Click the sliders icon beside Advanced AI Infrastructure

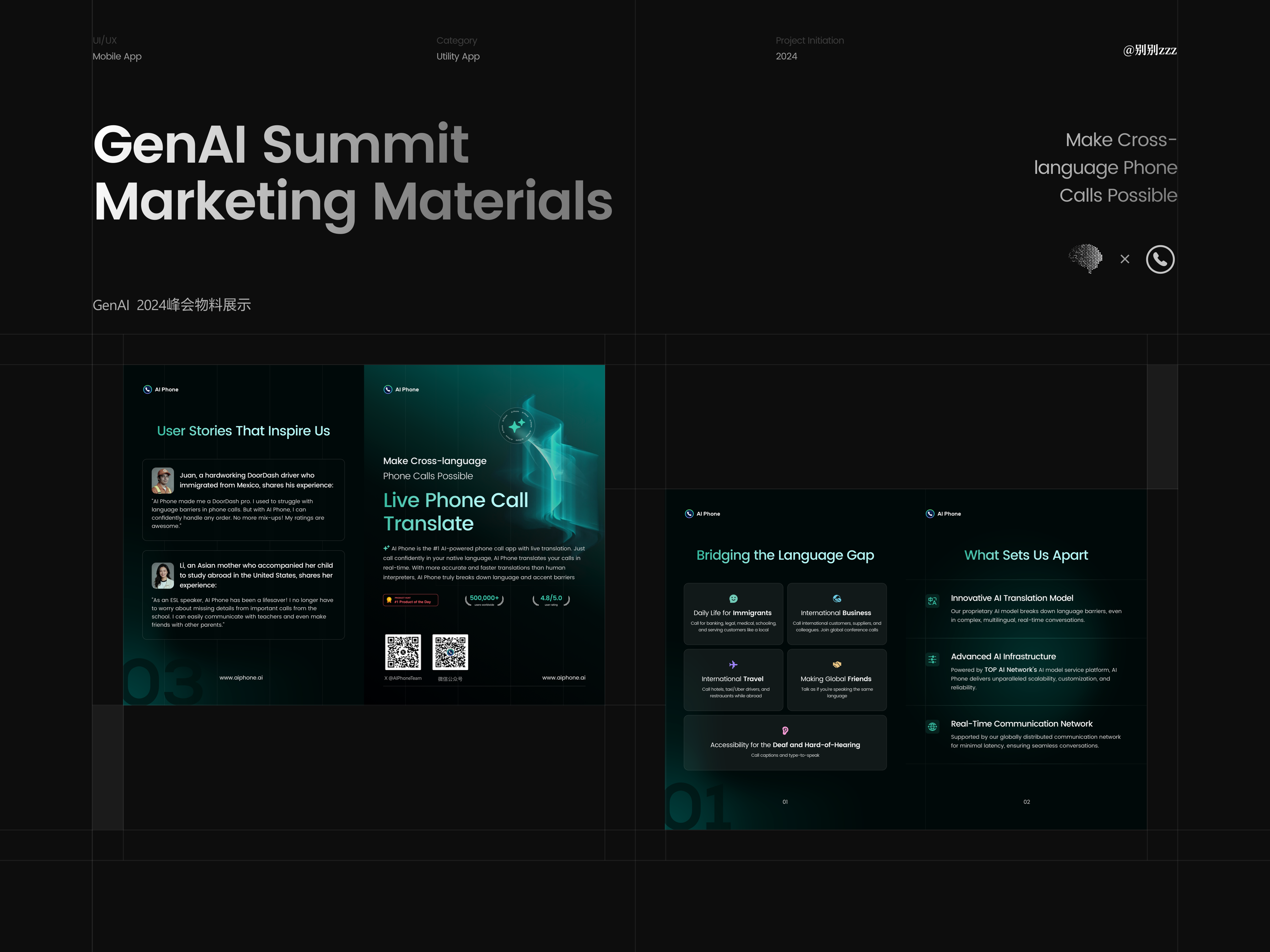point(932,659)
